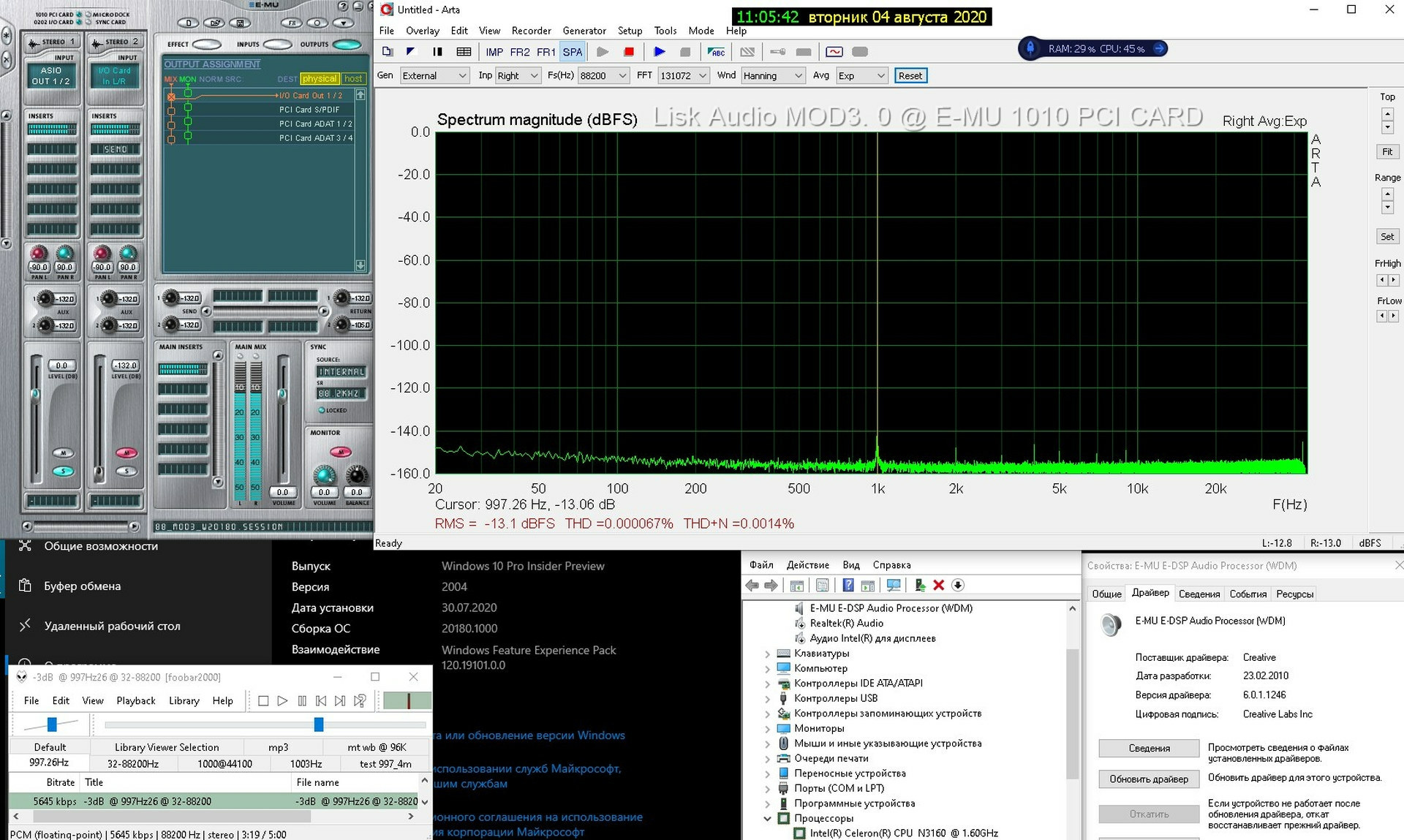Viewport: 1404px width, 840px height.
Task: Switch to FR1 measurement mode
Action: click(546, 52)
